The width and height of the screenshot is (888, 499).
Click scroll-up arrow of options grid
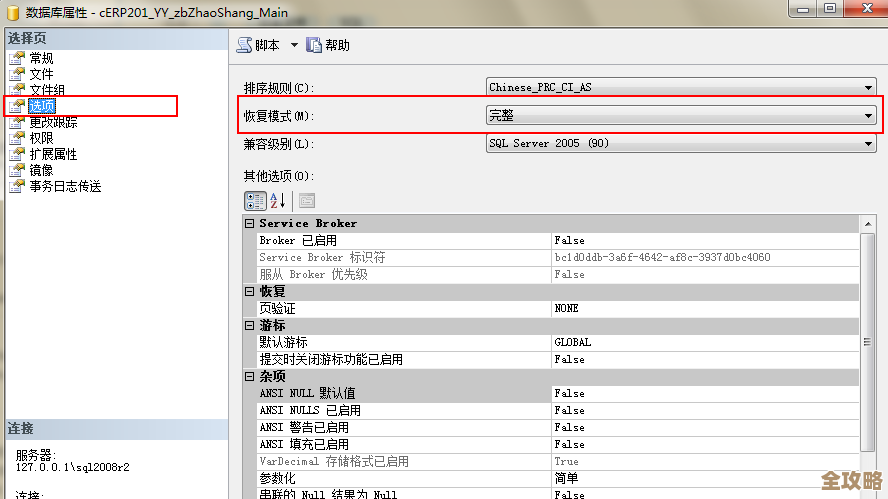coord(868,224)
